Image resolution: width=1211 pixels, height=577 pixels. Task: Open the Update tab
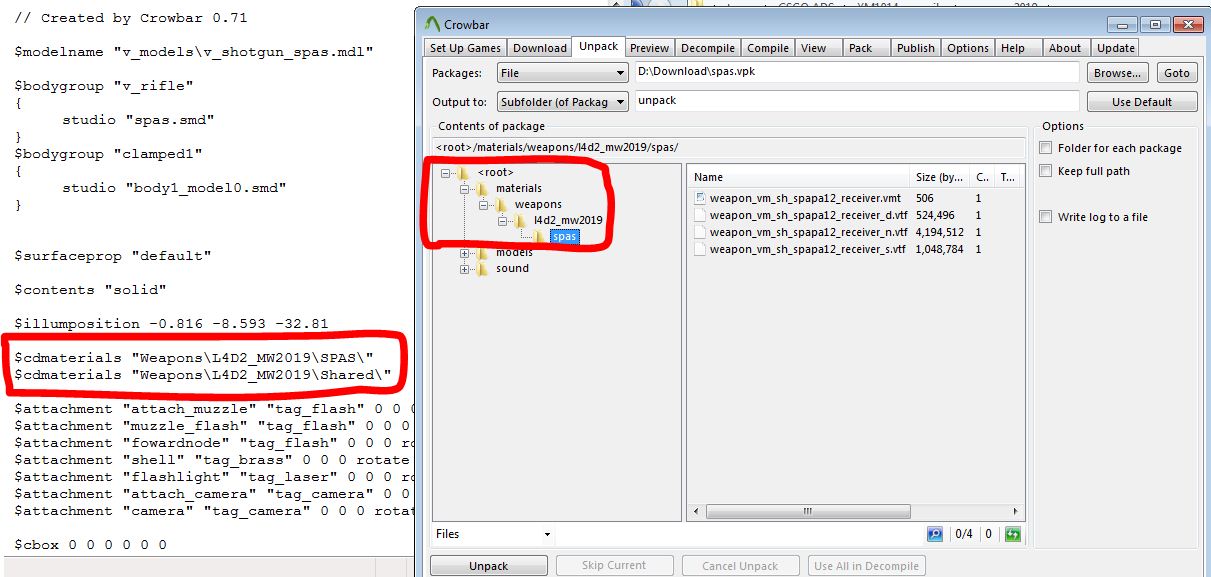click(x=1116, y=48)
